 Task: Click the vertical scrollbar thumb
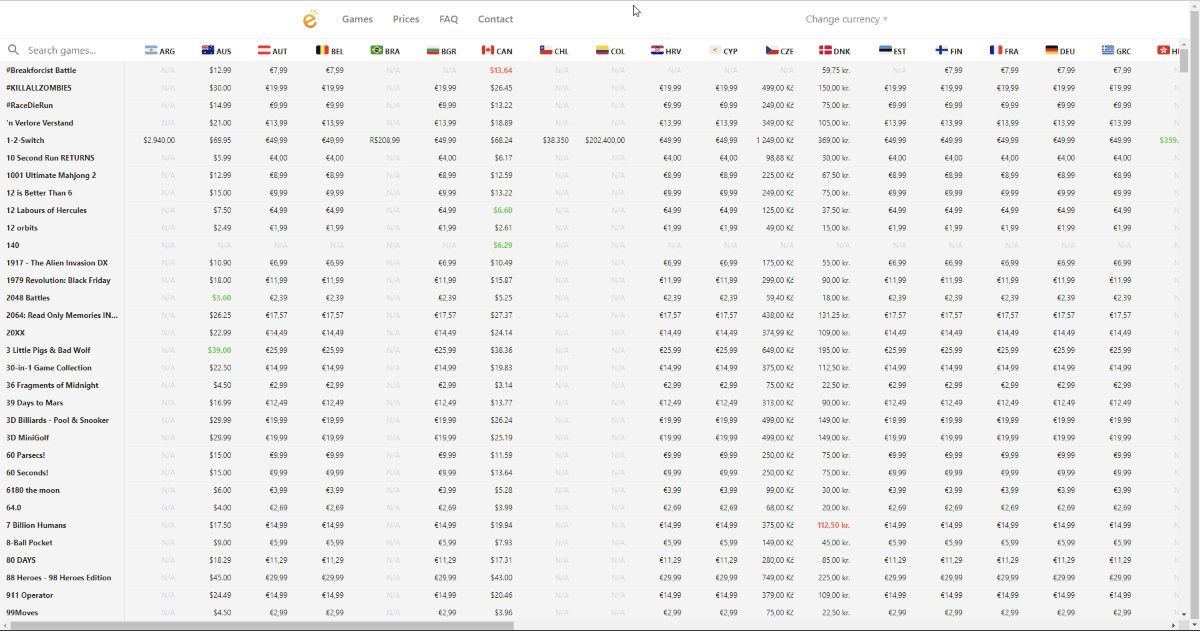1184,60
